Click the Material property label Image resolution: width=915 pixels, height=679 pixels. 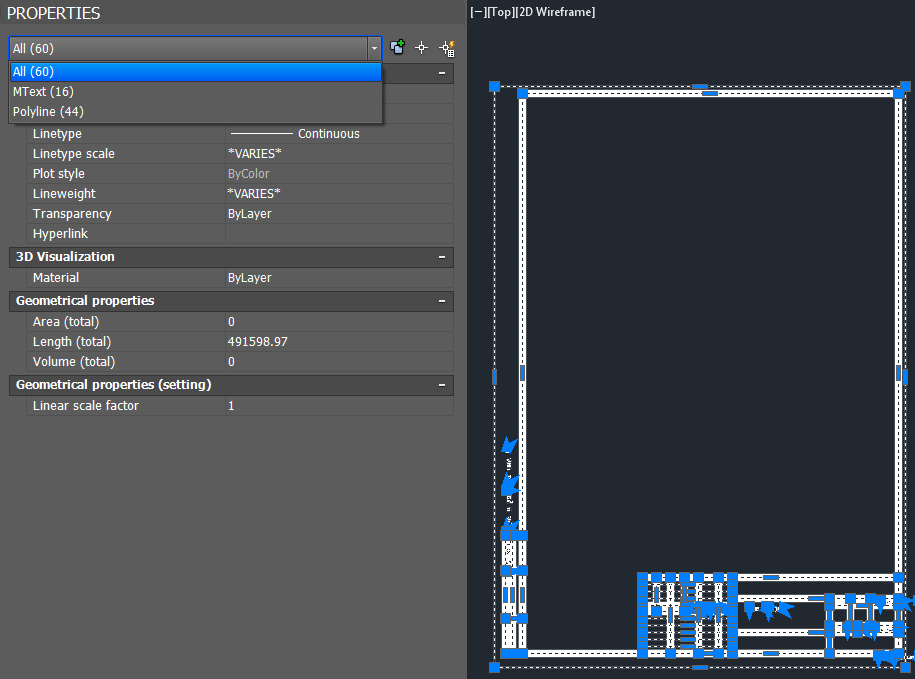pyautogui.click(x=55, y=278)
